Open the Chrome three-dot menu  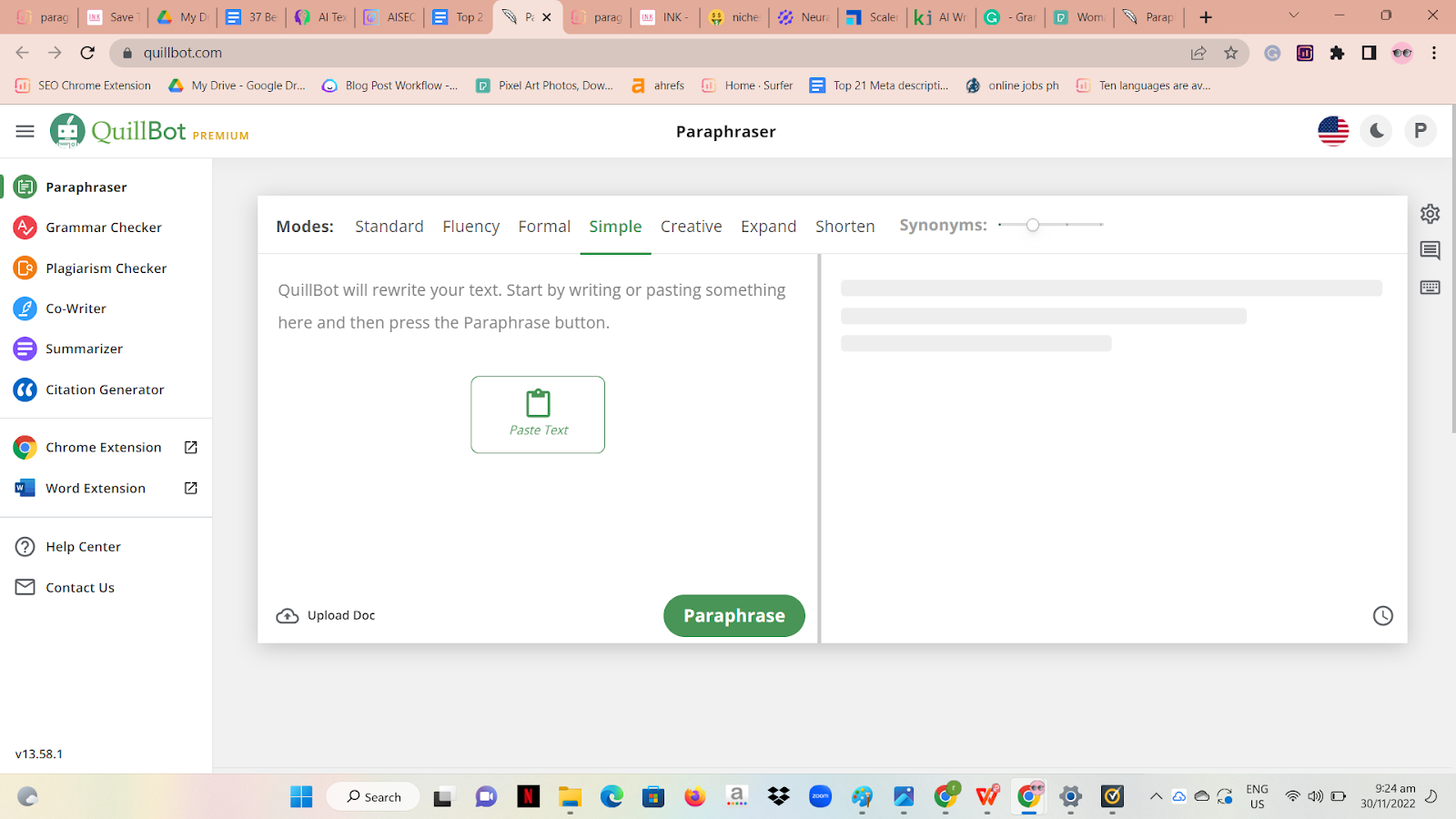click(1434, 53)
